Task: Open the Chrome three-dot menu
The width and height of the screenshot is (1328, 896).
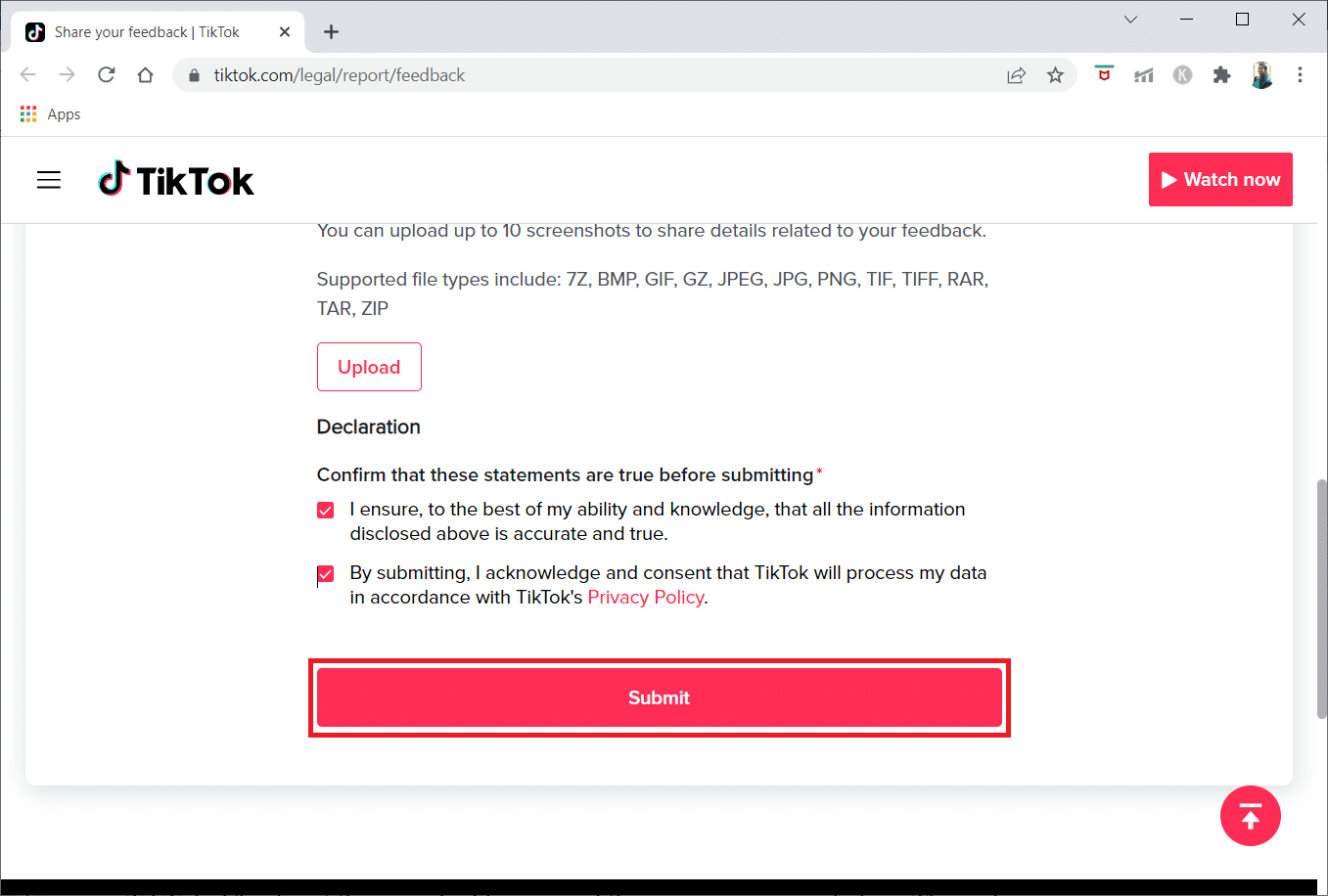Action: pos(1300,75)
